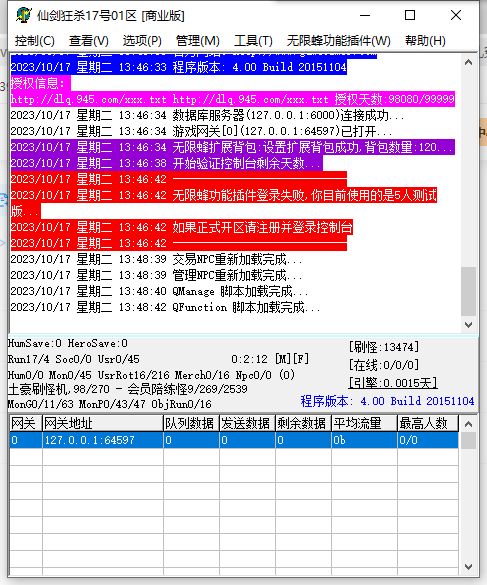This screenshot has width=487, height=585.
Task: Click the MonG0/11/63 status line
Action: [x=109, y=404]
